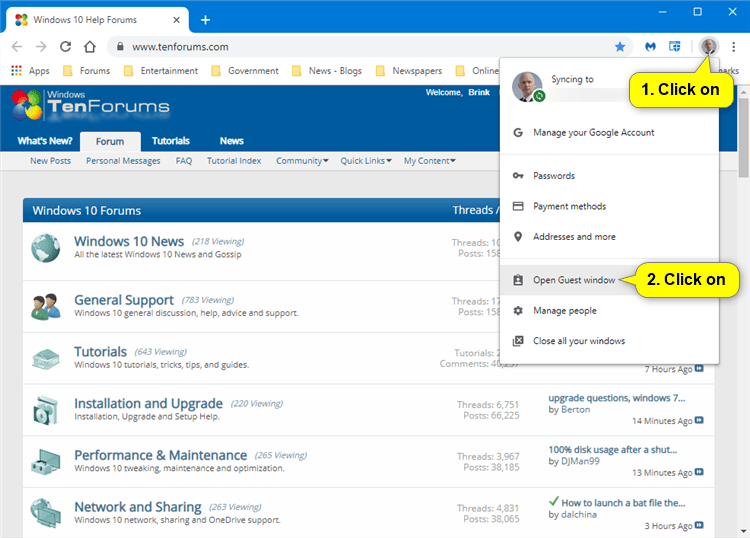Open thread 'upgrade questions, windows 7...'
The image size is (750, 538).
(x=617, y=398)
